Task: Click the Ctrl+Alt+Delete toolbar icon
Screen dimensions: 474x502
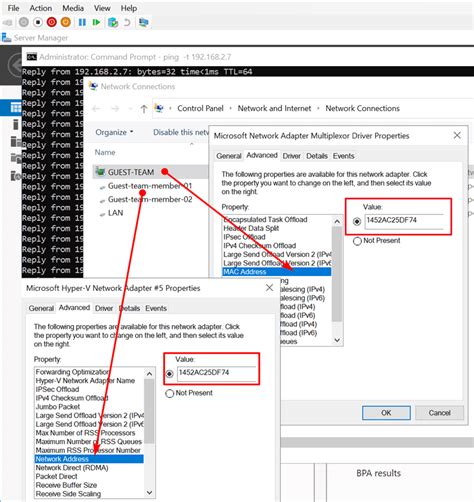Action: (x=7, y=22)
